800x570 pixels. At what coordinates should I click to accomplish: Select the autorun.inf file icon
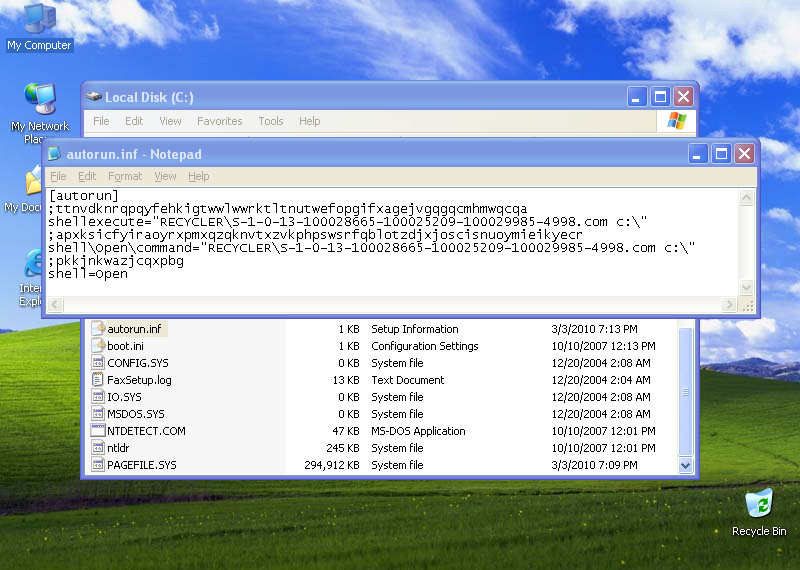pos(98,329)
